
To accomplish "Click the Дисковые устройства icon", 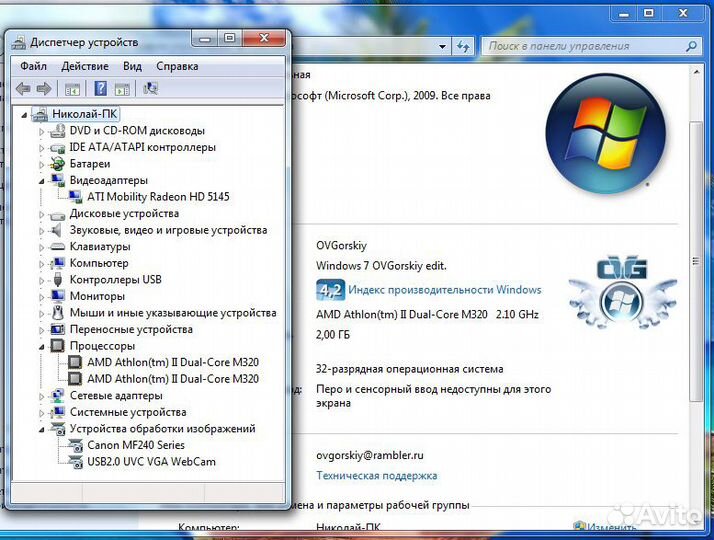I will tap(57, 214).
